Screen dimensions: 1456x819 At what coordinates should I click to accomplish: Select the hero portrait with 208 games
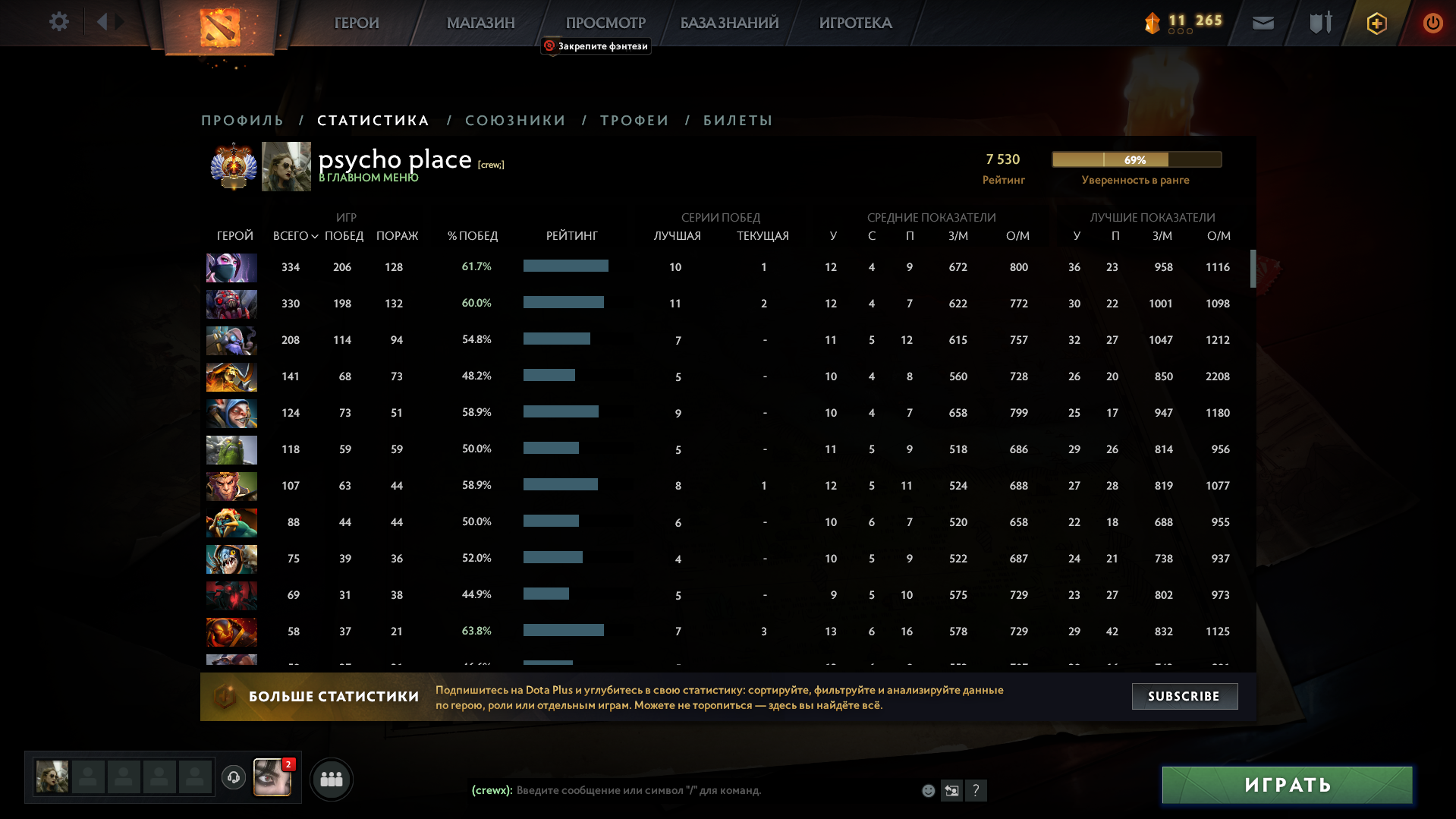231,341
